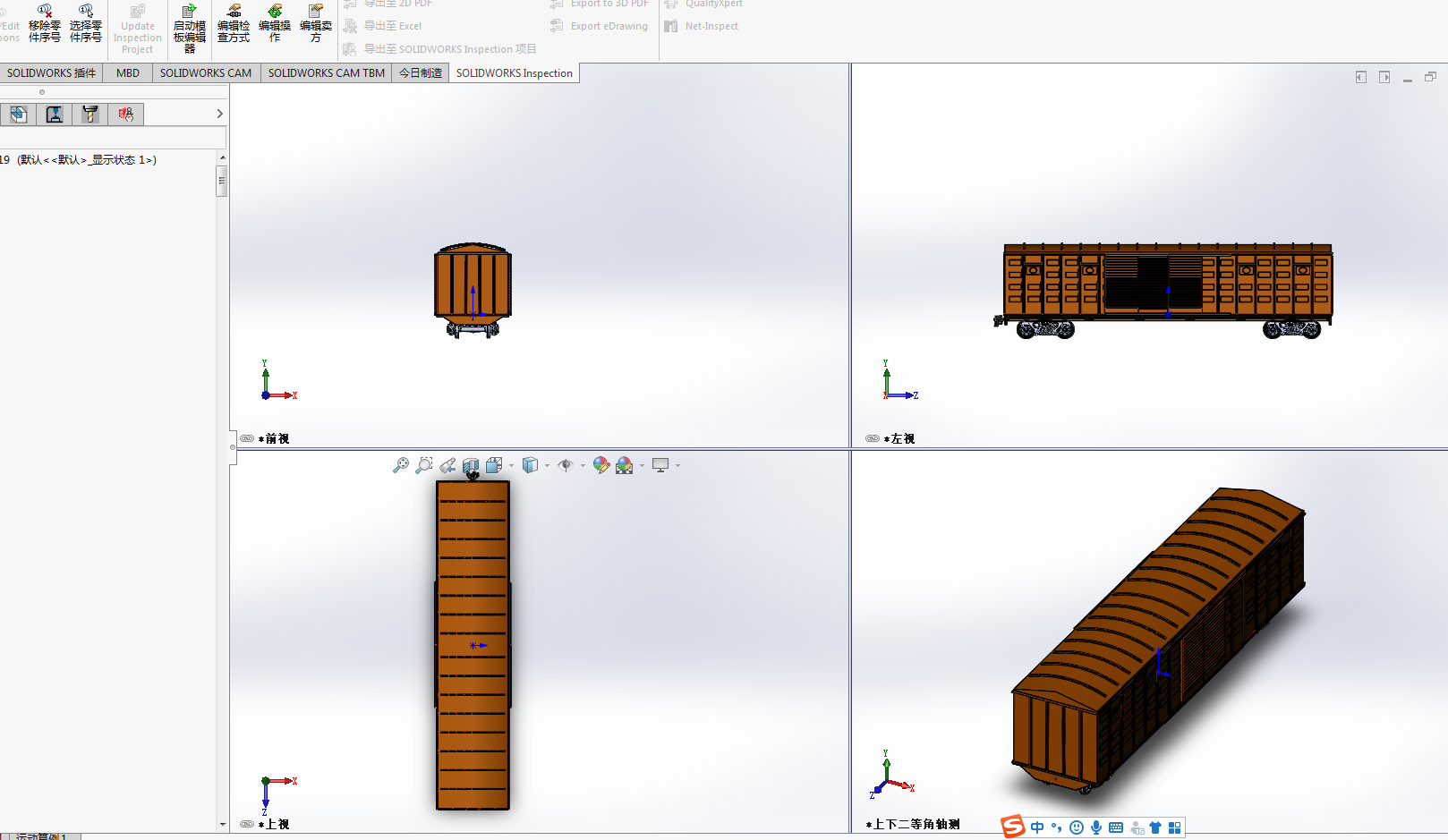Screen dimensions: 1448x840
Task: Switch to the MBD tab
Action: pos(128,73)
